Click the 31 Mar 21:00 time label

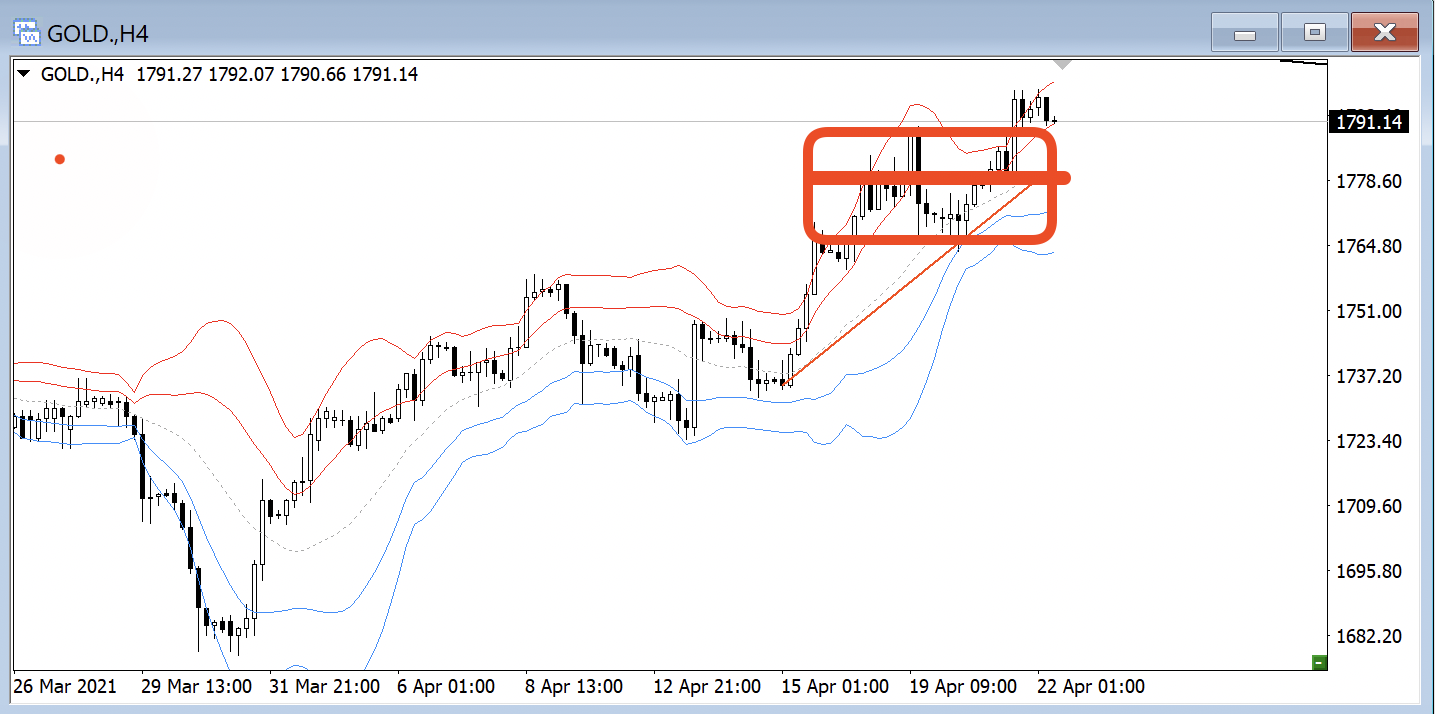[325, 687]
